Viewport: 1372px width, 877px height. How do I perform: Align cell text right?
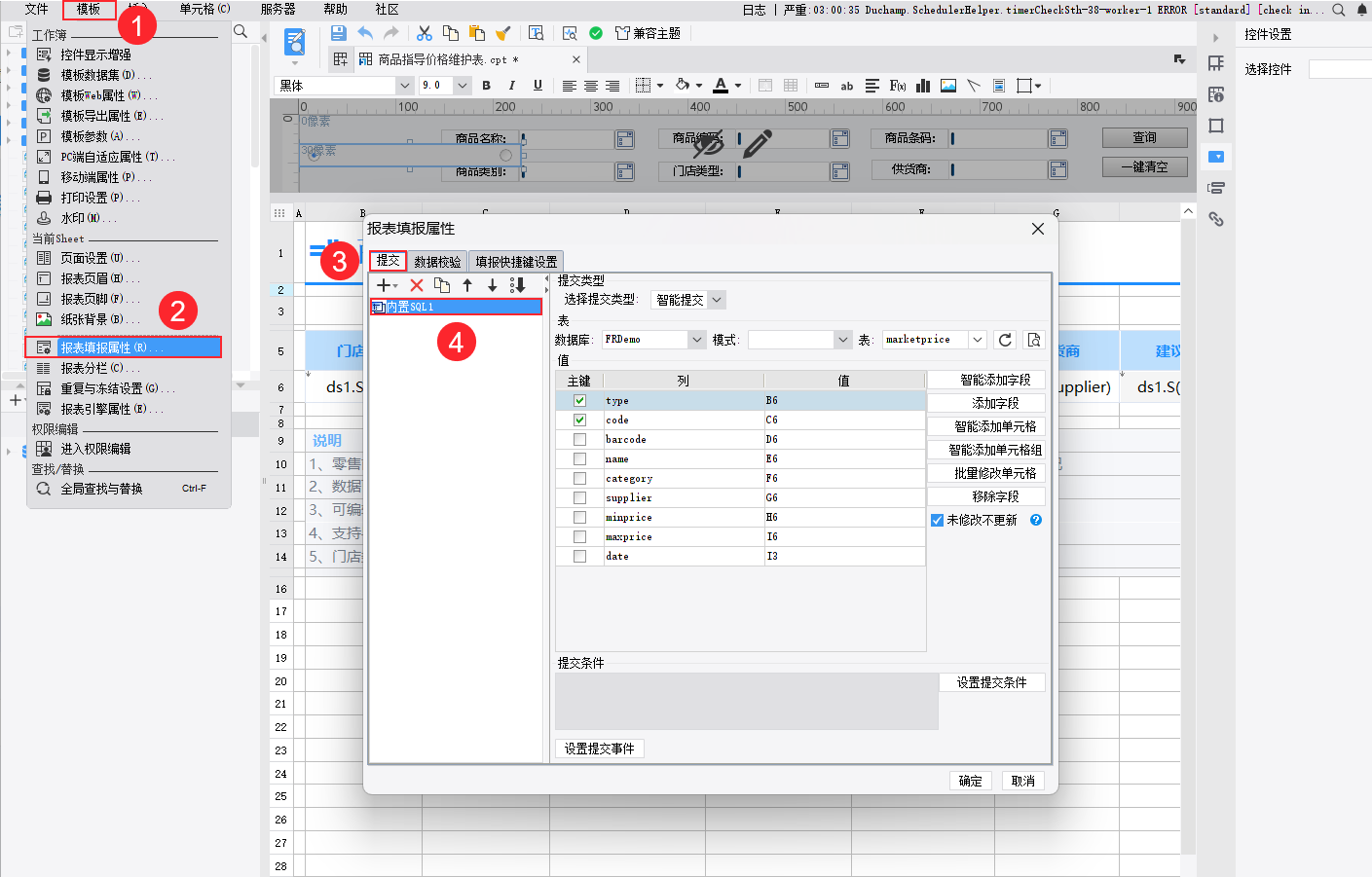tap(612, 86)
